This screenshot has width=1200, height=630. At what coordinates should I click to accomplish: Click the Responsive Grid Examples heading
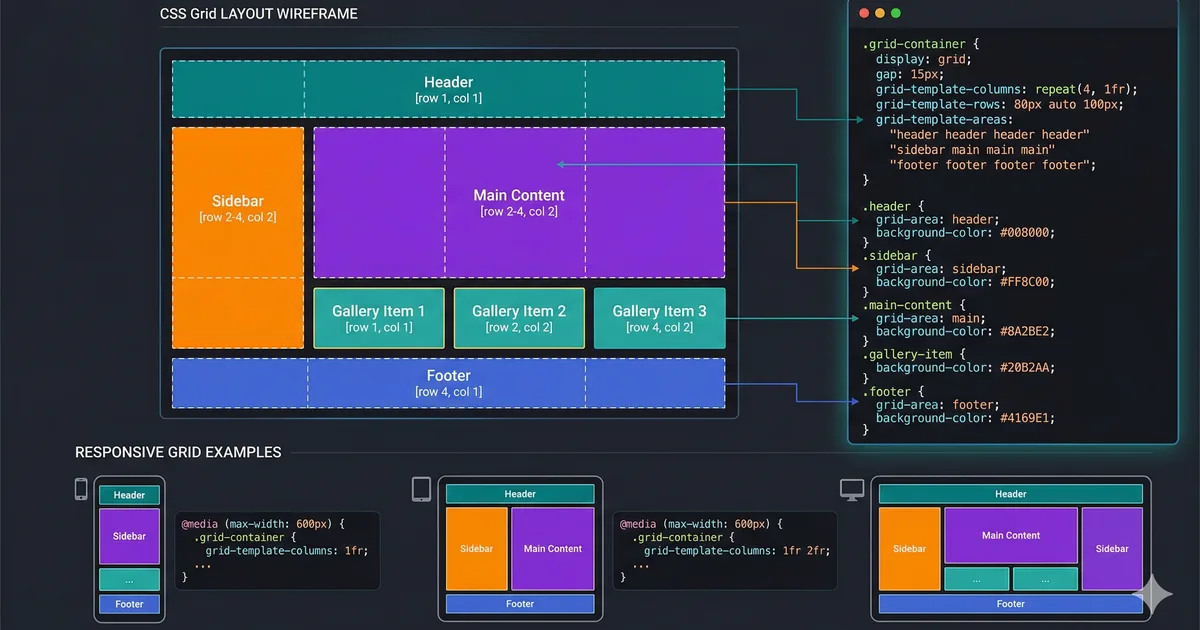pyautogui.click(x=178, y=452)
